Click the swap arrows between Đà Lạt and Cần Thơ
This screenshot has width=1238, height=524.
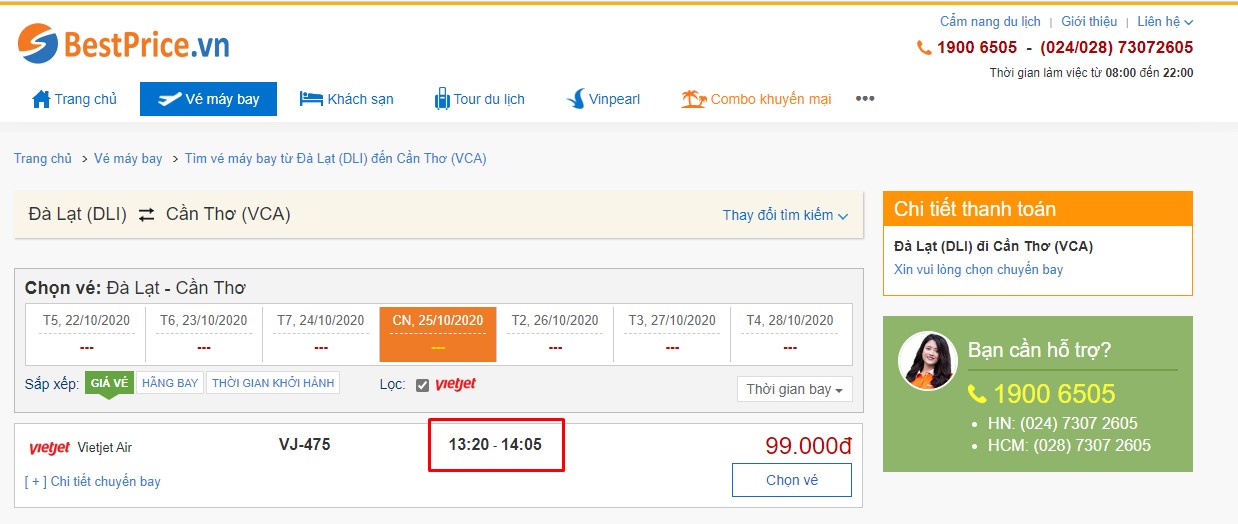tap(146, 214)
